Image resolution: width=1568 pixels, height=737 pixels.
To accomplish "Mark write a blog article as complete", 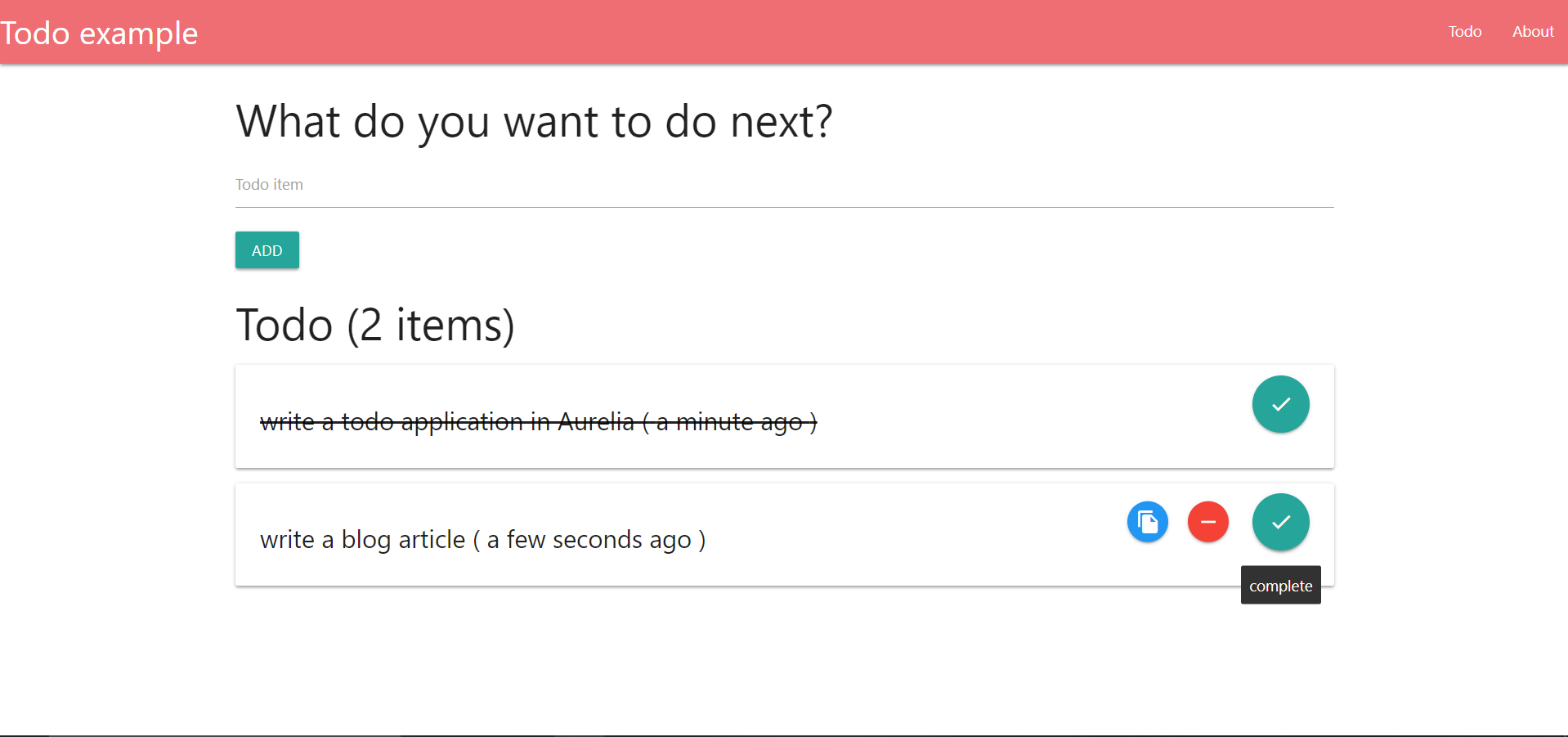I will tap(1280, 522).
